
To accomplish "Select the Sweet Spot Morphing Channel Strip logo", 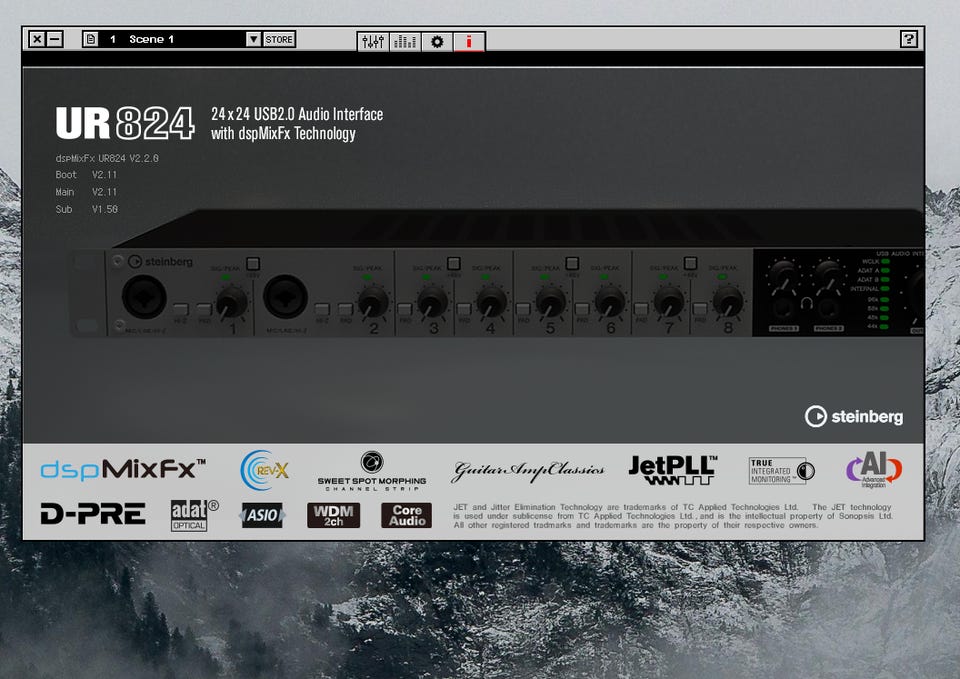I will 372,471.
